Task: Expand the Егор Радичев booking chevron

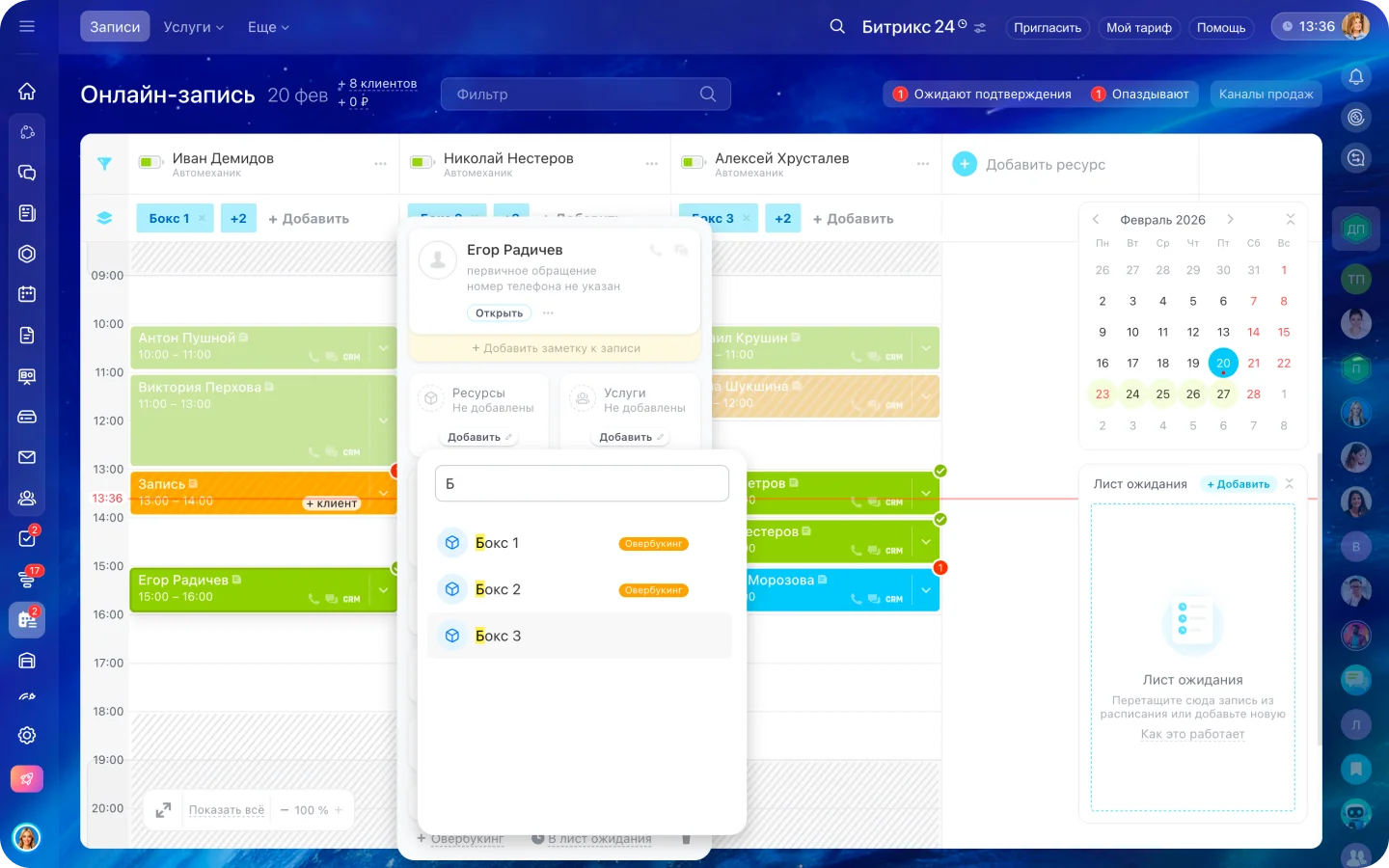Action: click(383, 590)
